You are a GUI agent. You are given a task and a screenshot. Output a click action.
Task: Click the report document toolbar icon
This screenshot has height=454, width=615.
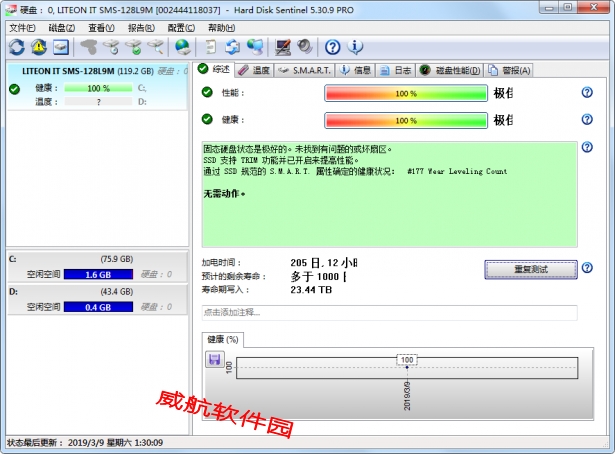(x=211, y=47)
